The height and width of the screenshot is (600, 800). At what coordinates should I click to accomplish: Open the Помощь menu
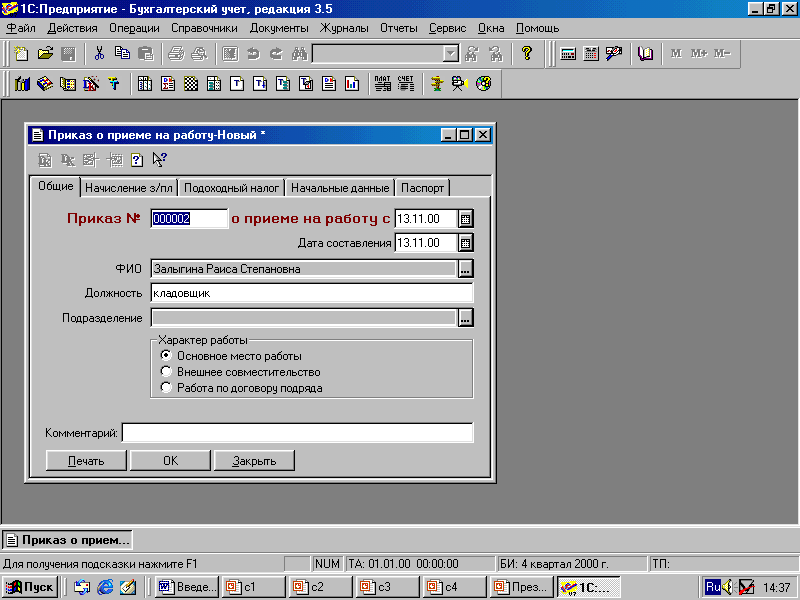[x=537, y=29]
